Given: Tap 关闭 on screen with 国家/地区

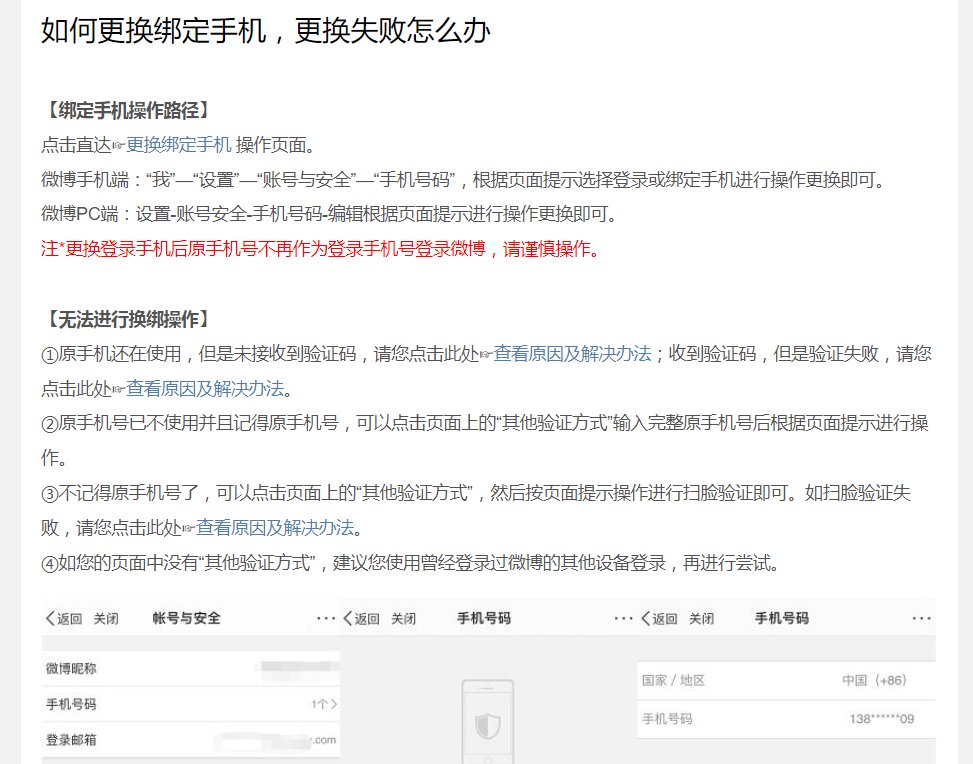Looking at the screenshot, I should [701, 618].
